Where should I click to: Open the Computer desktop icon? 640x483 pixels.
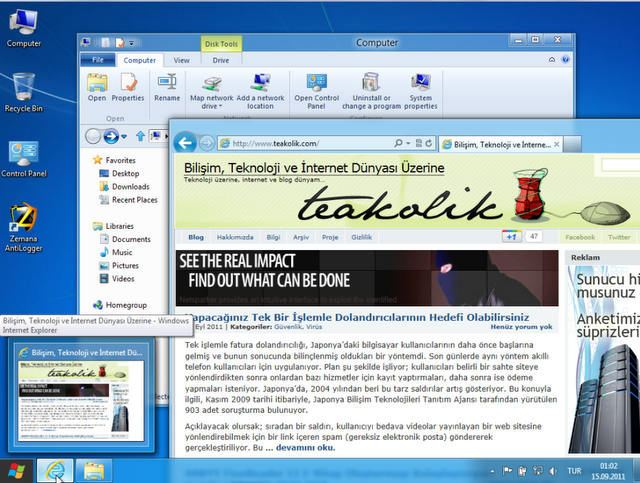coord(23,28)
